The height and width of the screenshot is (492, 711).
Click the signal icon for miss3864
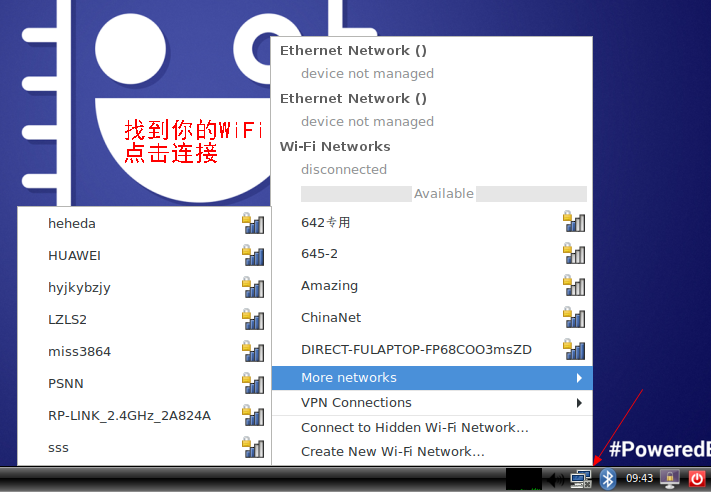253,351
